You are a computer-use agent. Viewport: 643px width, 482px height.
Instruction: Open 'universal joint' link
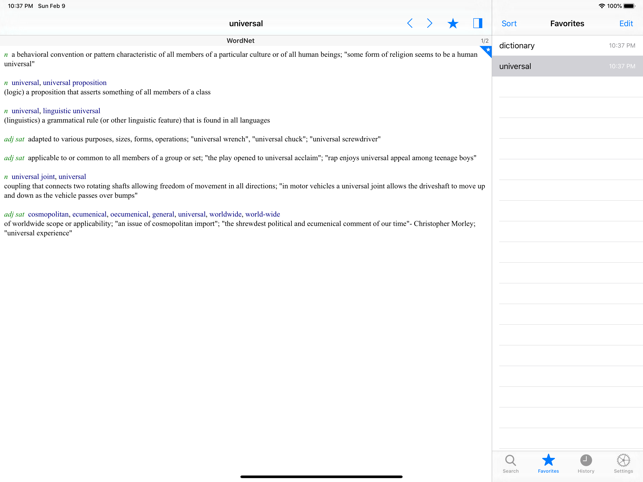click(33, 176)
